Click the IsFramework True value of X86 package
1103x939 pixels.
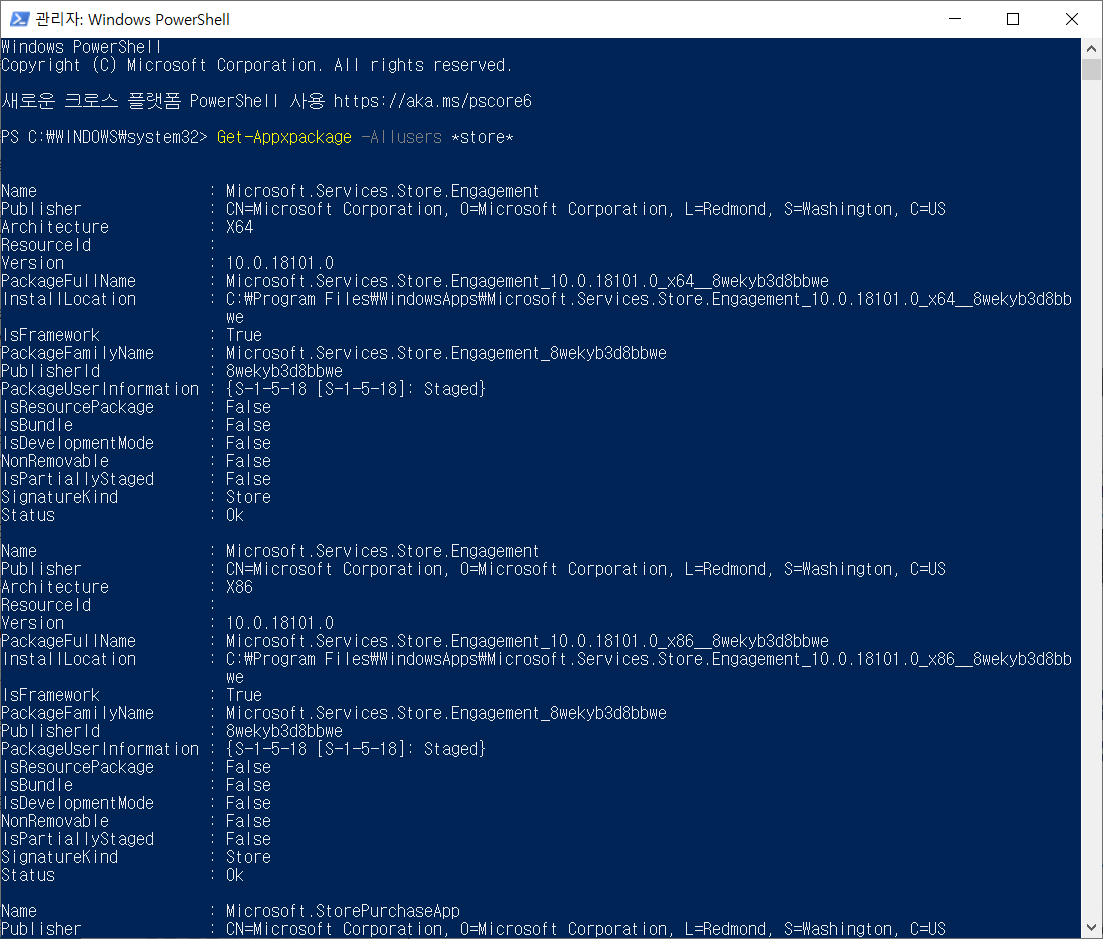244,696
